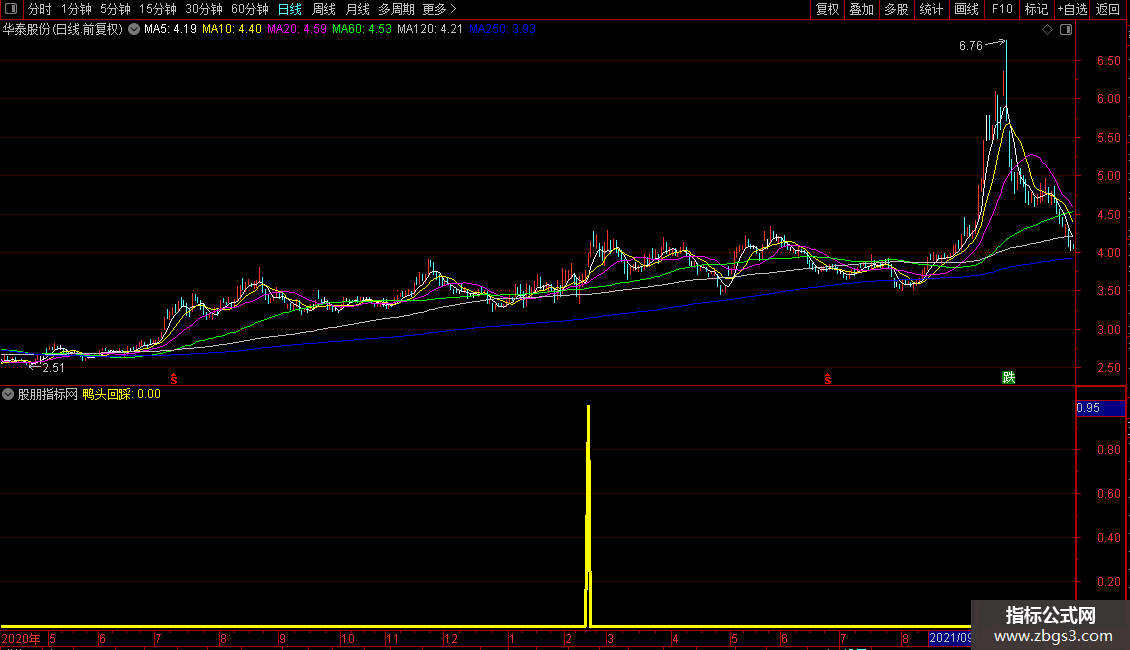
Task: Open the 复权 adjustment menu
Action: point(827,9)
